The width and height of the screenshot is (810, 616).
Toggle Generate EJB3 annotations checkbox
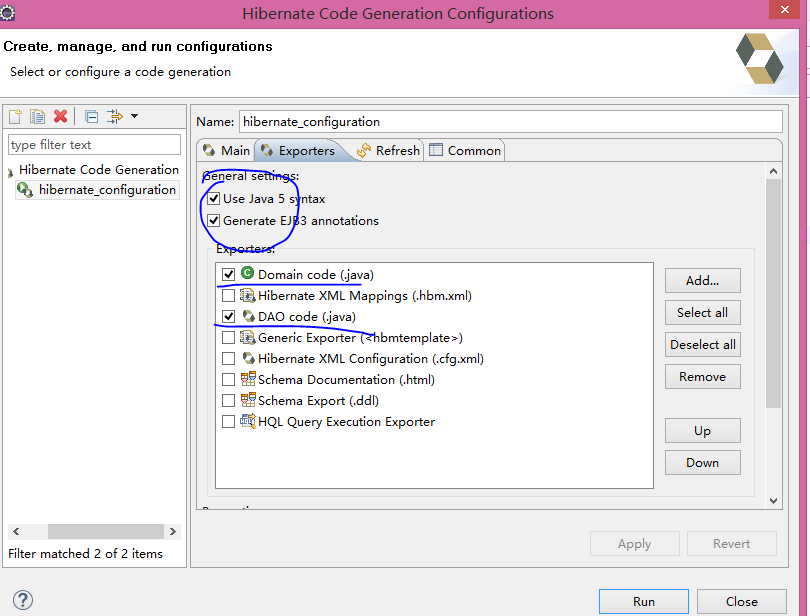[213, 221]
